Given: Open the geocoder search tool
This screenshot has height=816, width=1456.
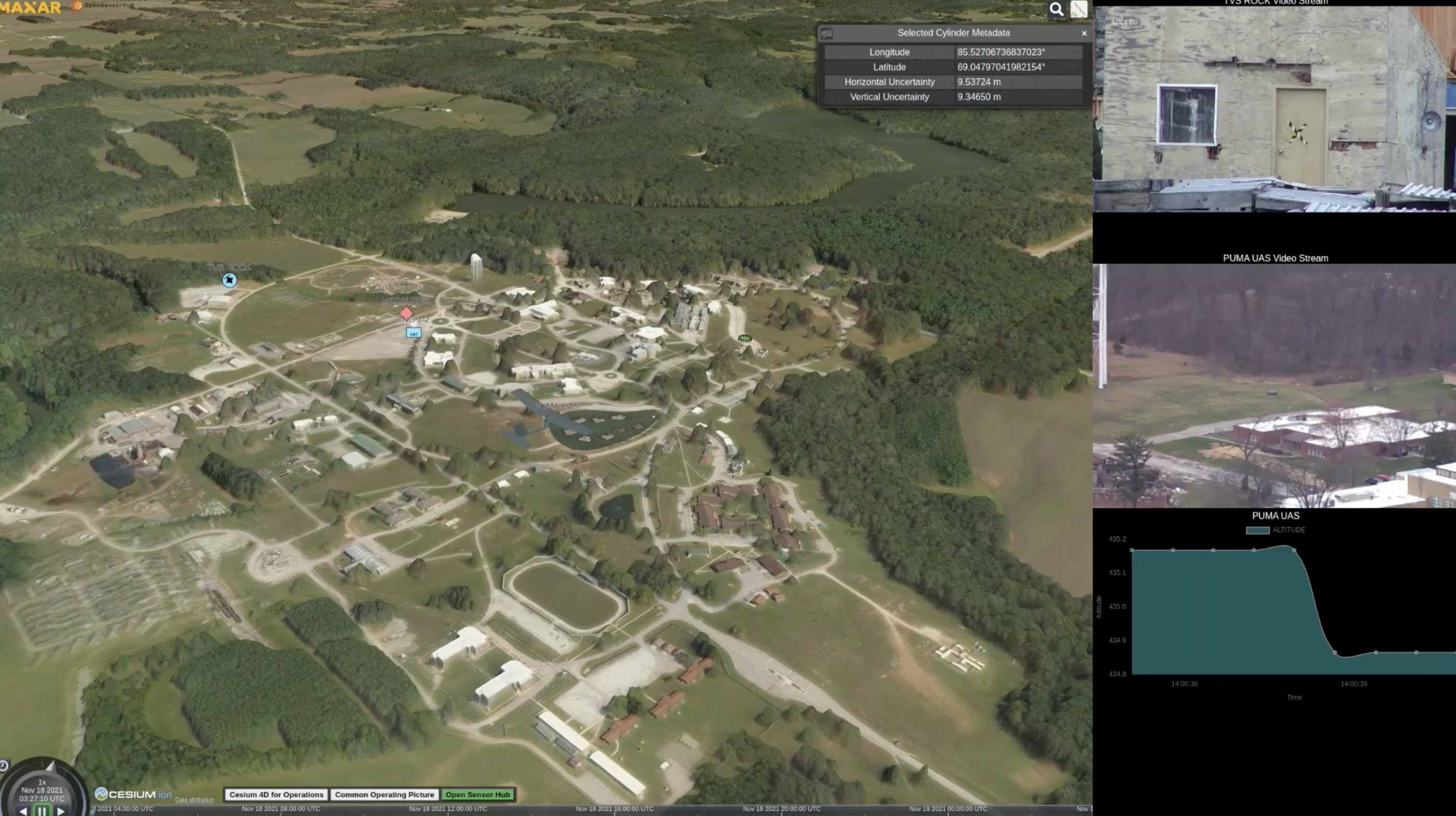Looking at the screenshot, I should click(1056, 9).
